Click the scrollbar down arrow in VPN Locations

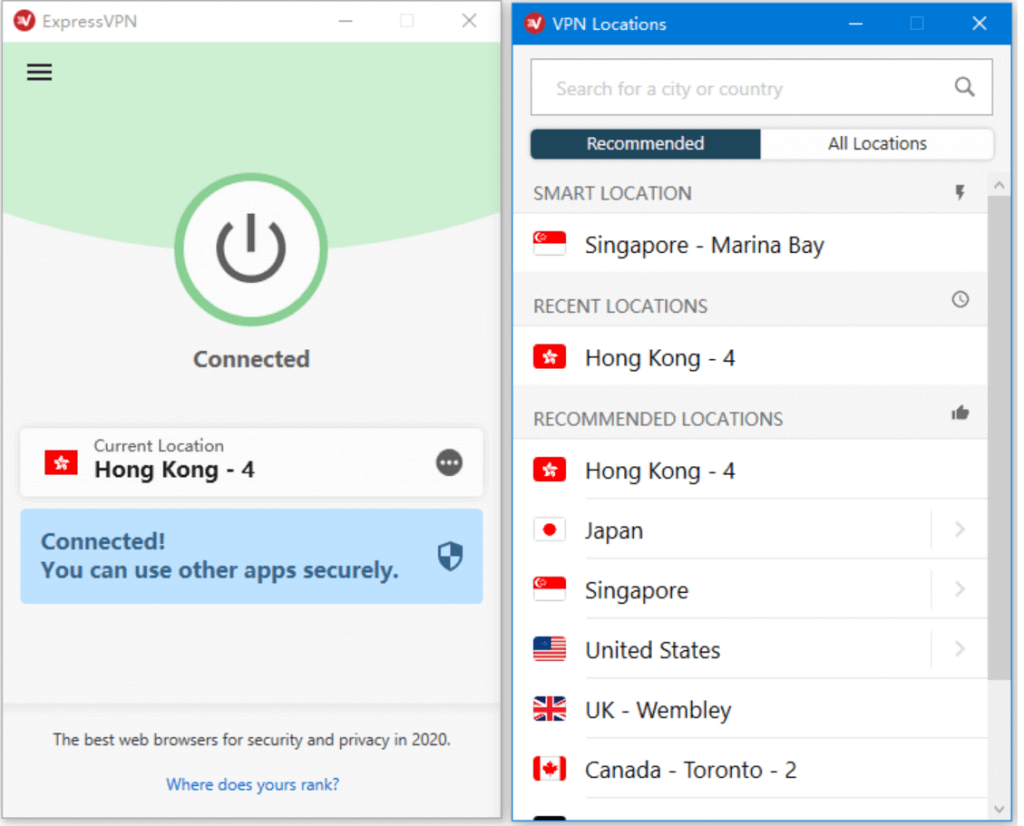click(999, 809)
